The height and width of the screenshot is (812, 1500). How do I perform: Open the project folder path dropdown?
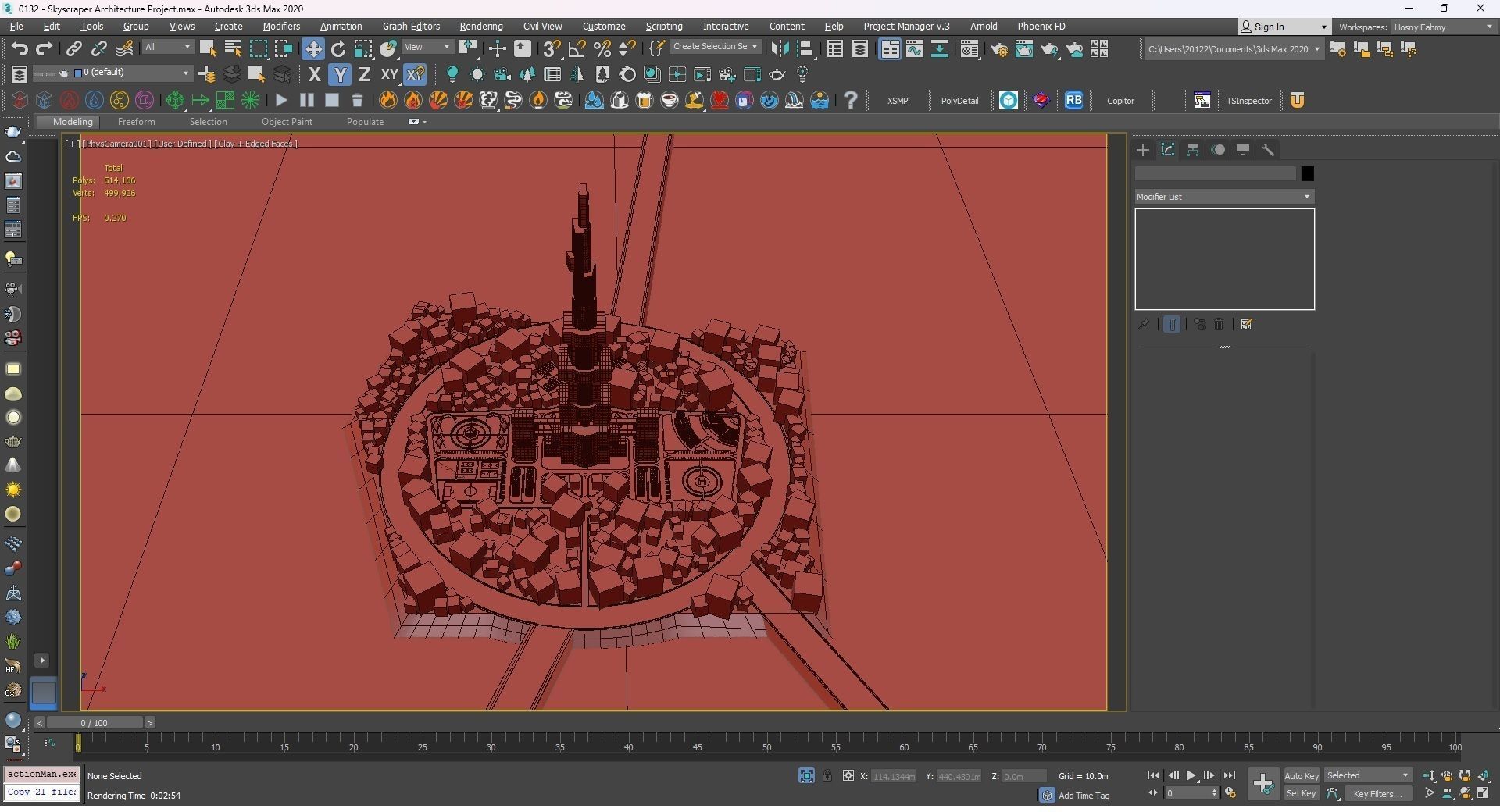point(1234,49)
